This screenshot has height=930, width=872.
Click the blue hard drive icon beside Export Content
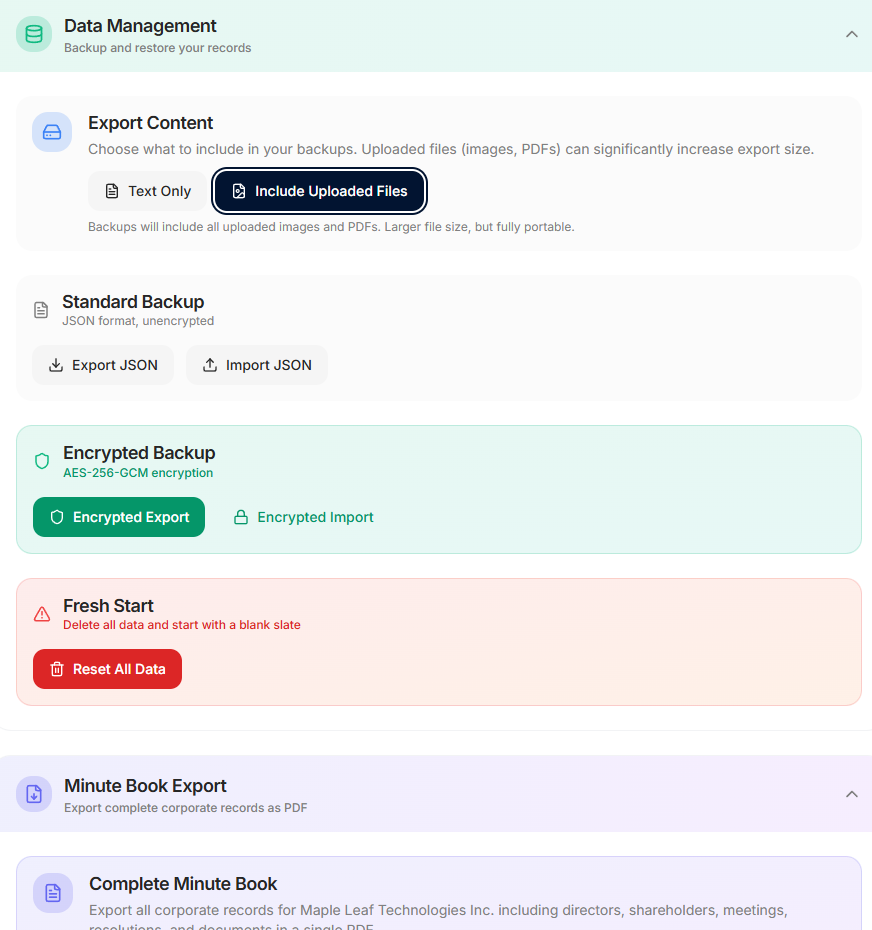pyautogui.click(x=52, y=132)
